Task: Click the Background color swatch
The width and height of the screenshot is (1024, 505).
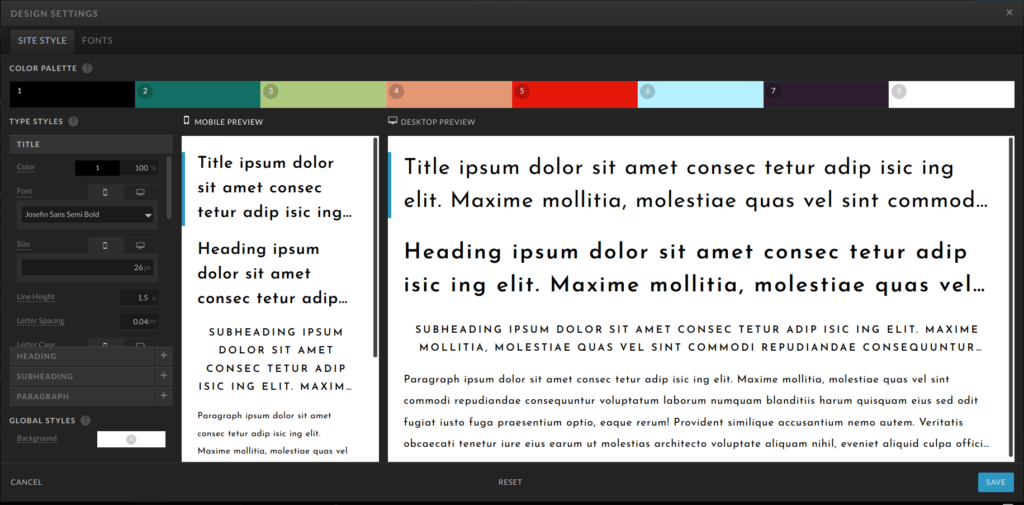Action: pos(131,440)
